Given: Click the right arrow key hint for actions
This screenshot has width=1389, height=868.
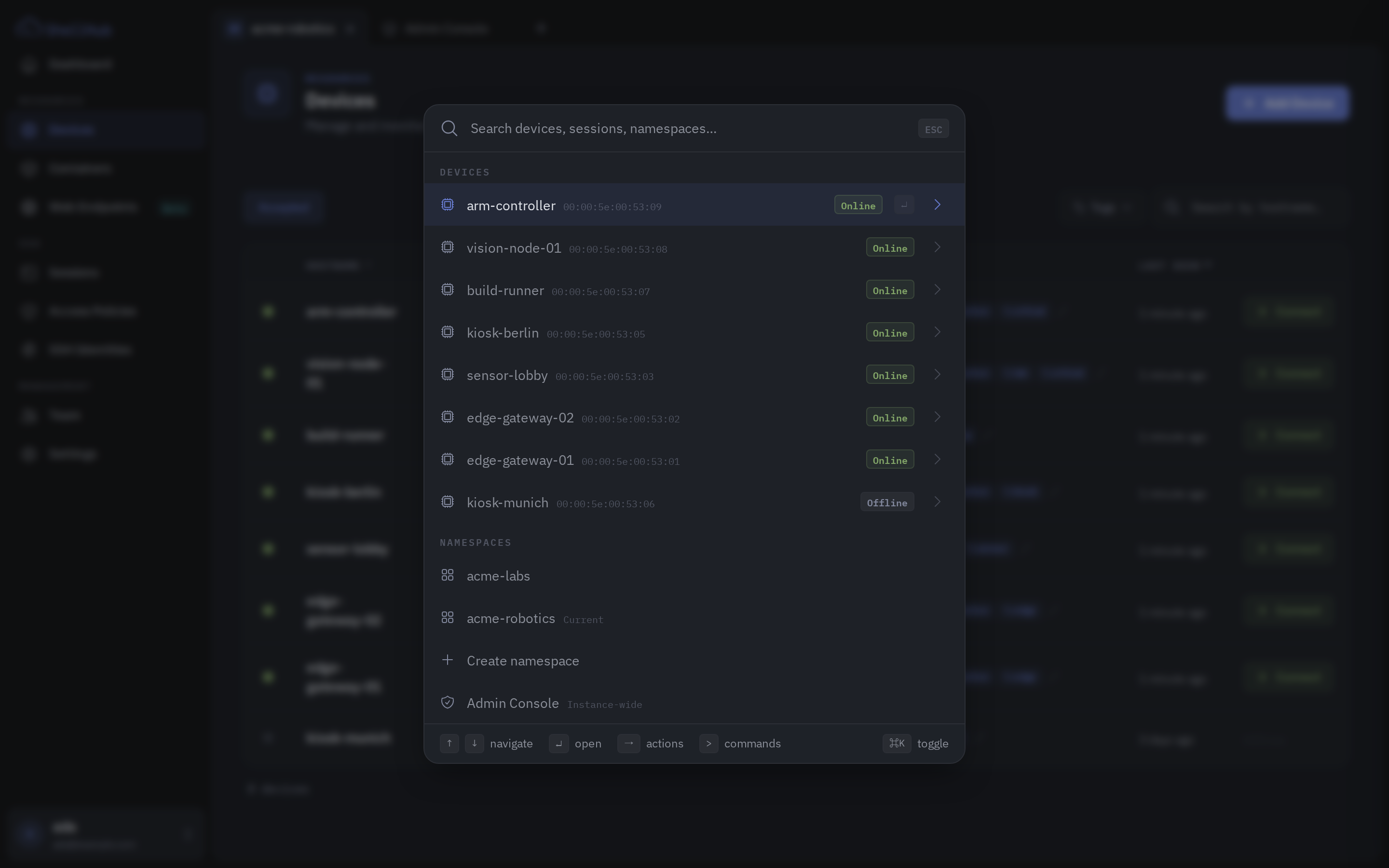Looking at the screenshot, I should pyautogui.click(x=628, y=744).
